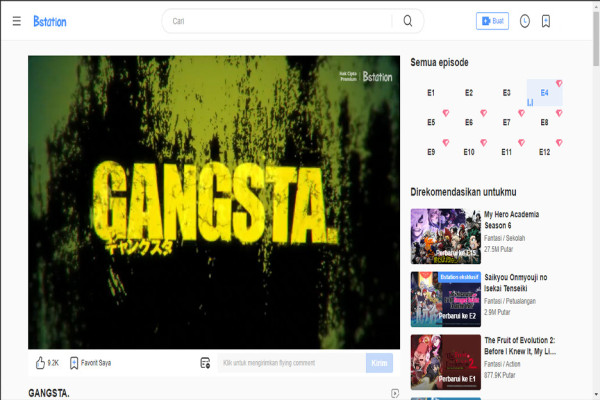Click the Fantasi / Petualangan genre text
The width and height of the screenshot is (600, 400).
pos(510,301)
